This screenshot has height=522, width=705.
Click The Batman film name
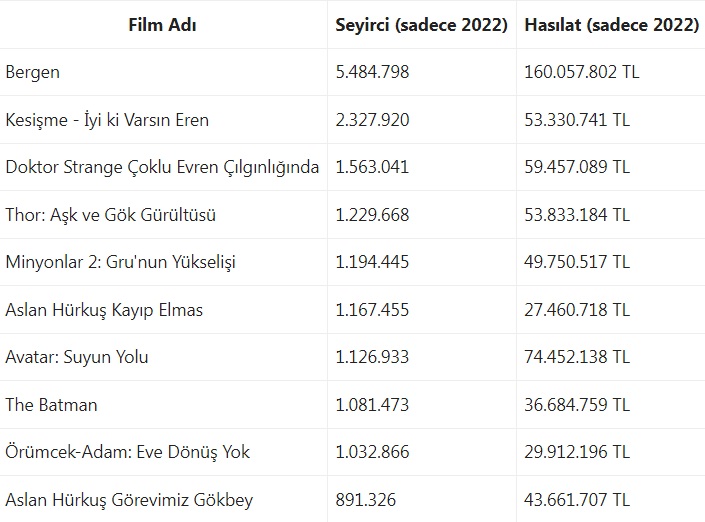click(x=51, y=405)
